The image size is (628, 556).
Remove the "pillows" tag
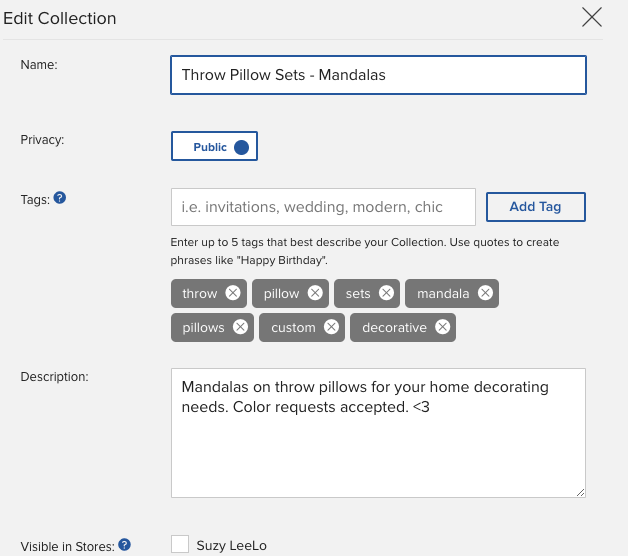click(x=240, y=327)
